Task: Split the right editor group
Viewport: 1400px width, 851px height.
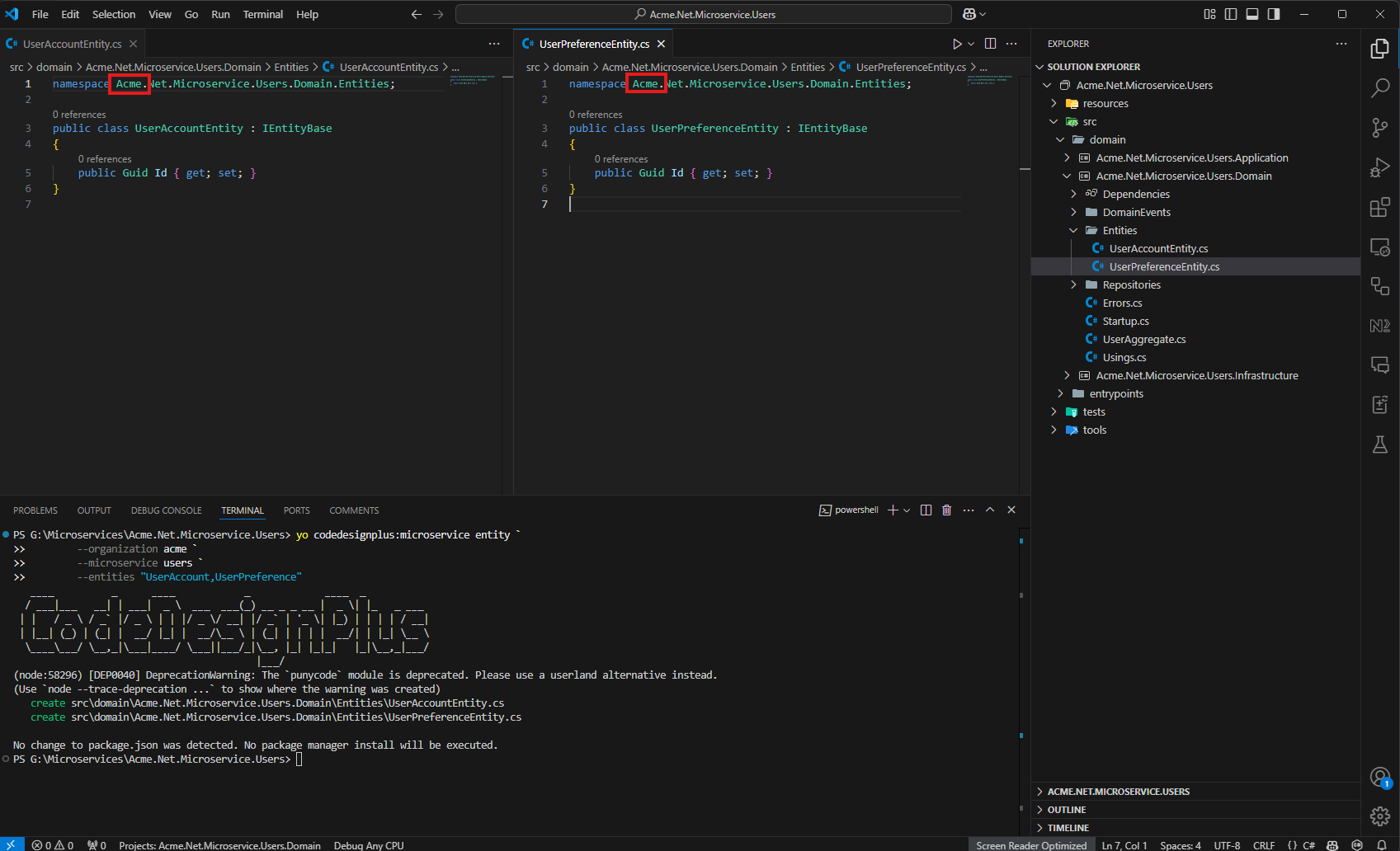Action: 990,44
